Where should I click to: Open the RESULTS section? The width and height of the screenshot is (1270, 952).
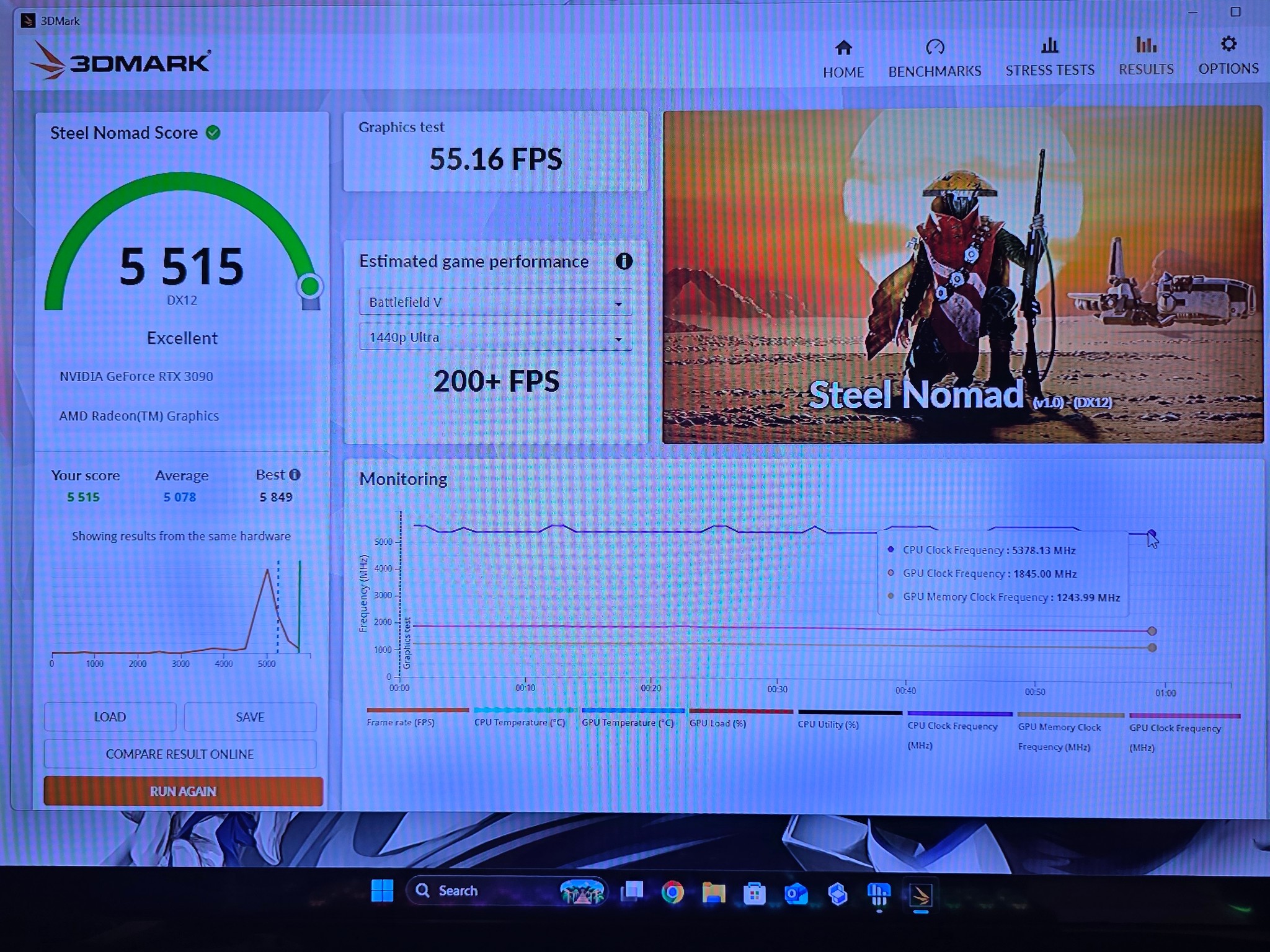point(1146,56)
